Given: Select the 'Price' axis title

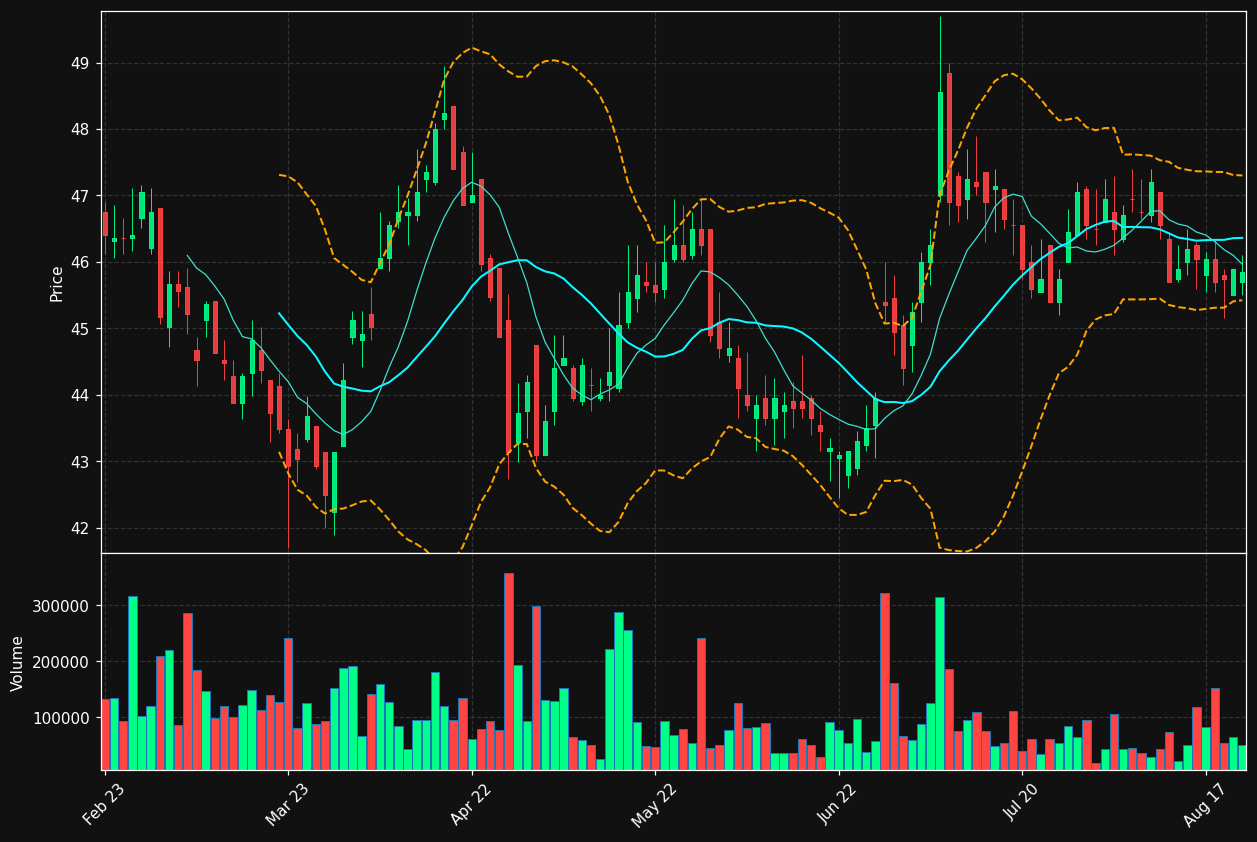Looking at the screenshot, I should click(x=57, y=283).
